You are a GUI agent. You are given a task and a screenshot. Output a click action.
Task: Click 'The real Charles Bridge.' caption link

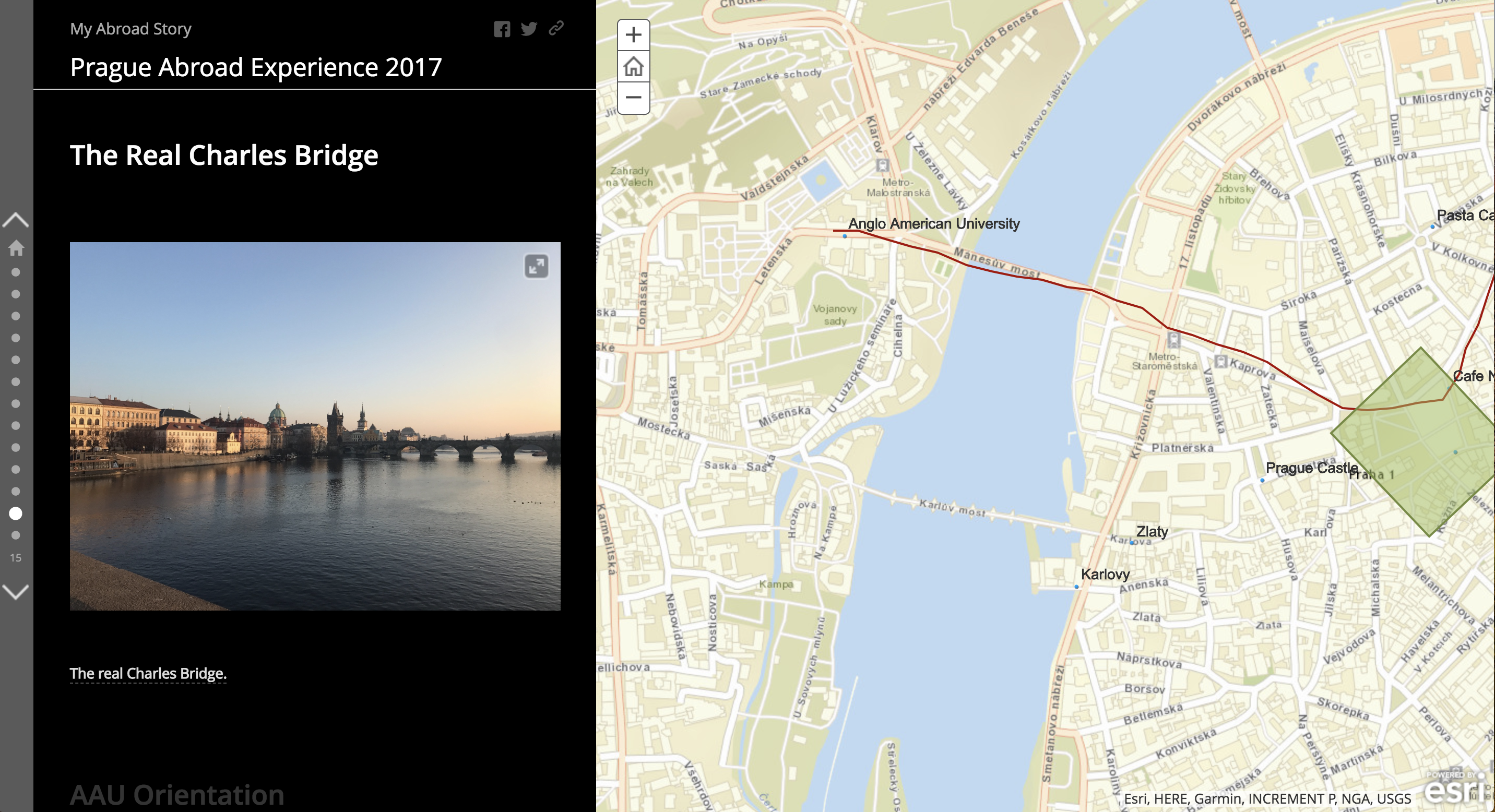tap(148, 673)
